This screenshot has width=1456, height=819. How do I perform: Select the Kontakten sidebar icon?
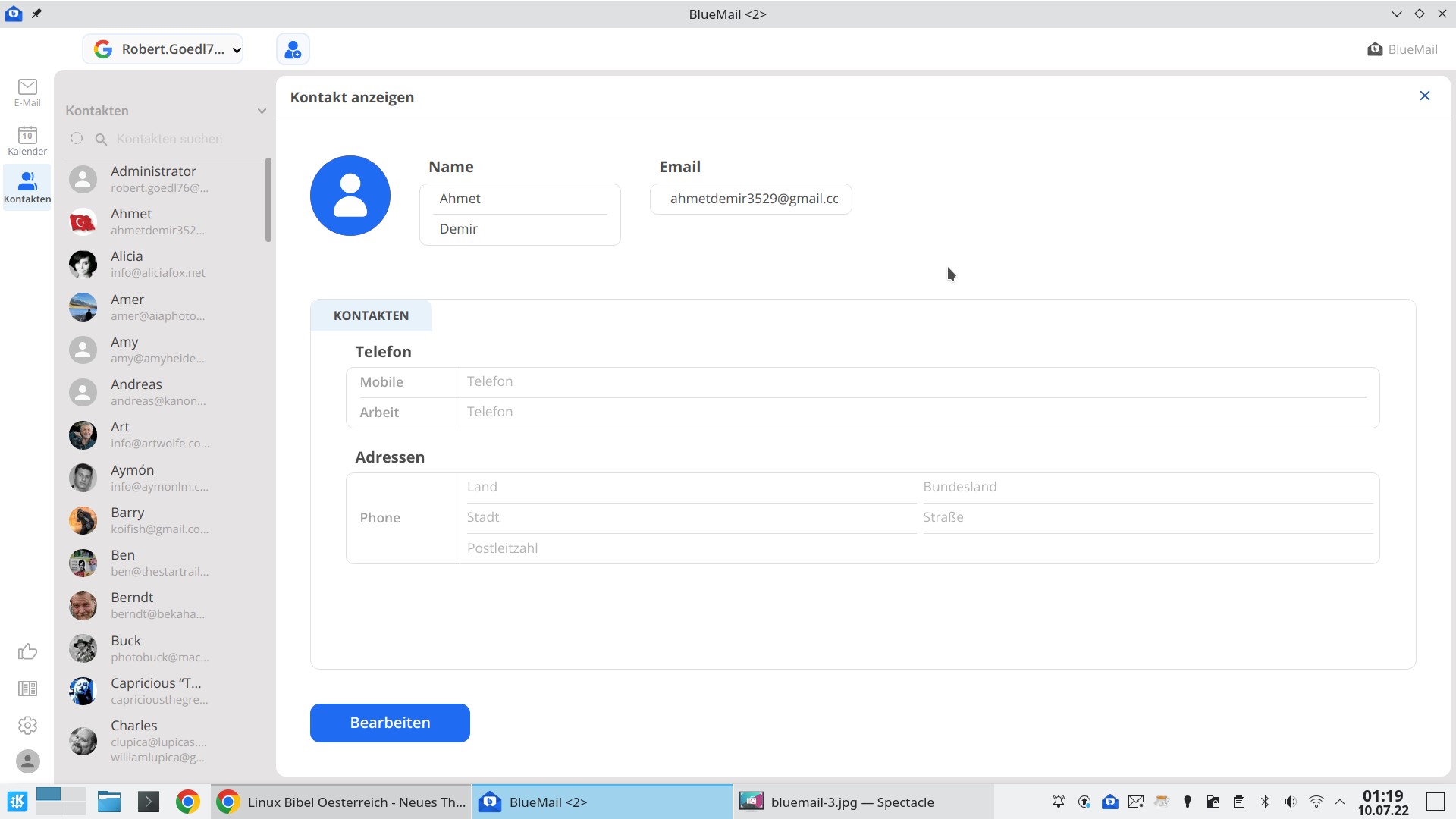coord(27,187)
